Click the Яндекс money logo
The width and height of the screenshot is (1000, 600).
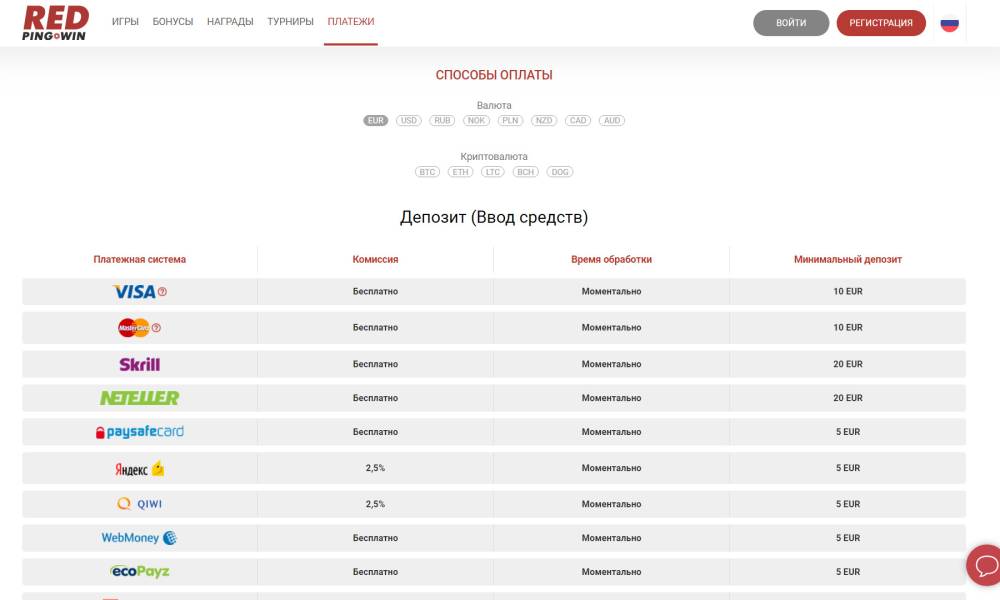140,469
